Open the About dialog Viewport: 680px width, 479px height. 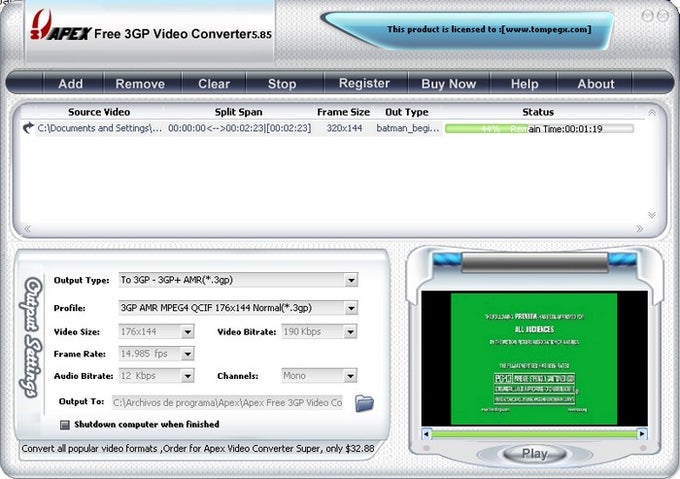[x=595, y=83]
